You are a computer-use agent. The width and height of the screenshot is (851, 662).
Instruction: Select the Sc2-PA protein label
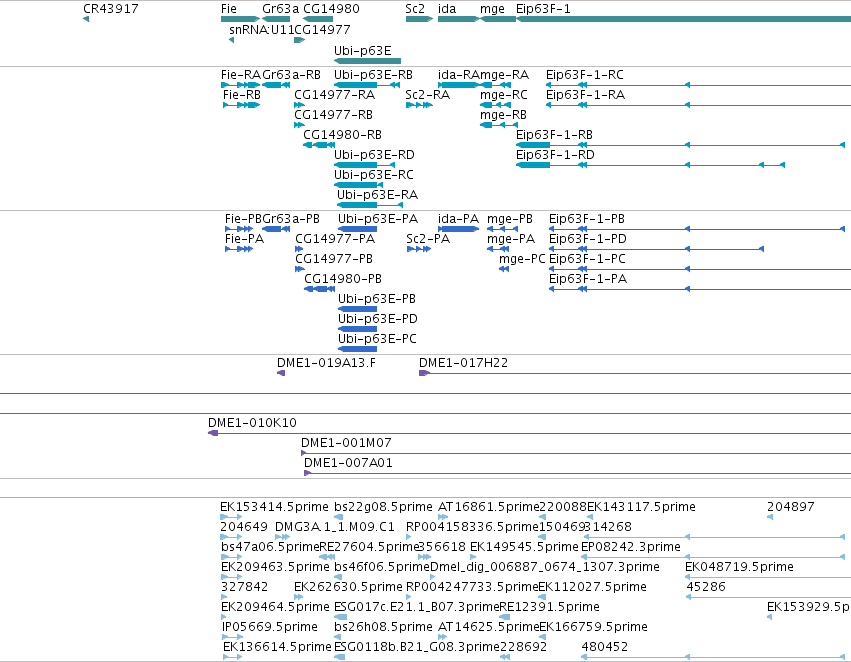pos(428,239)
